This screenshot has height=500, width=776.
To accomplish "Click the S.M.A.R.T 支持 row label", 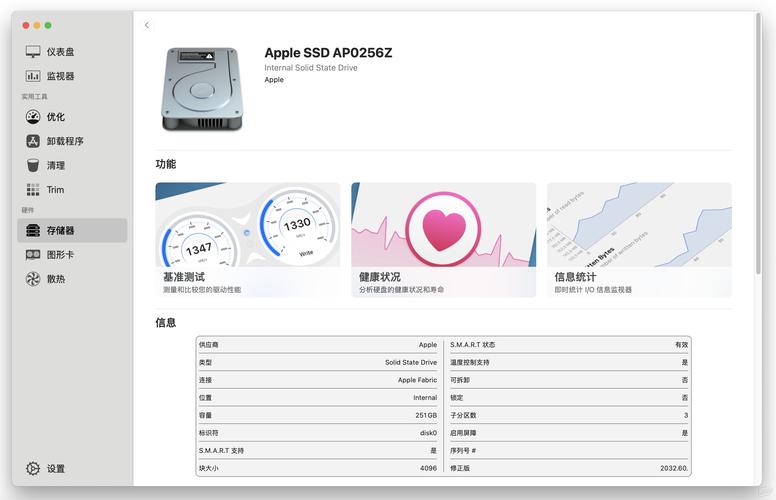I will click(221, 450).
